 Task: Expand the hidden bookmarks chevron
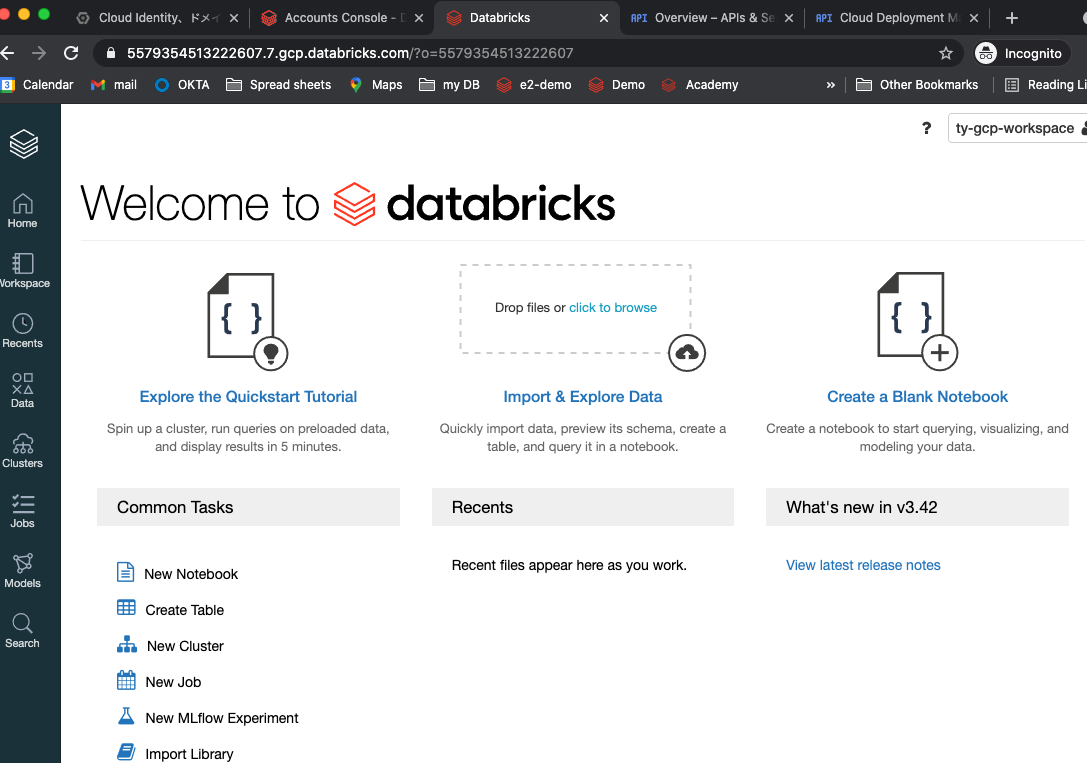(x=831, y=85)
